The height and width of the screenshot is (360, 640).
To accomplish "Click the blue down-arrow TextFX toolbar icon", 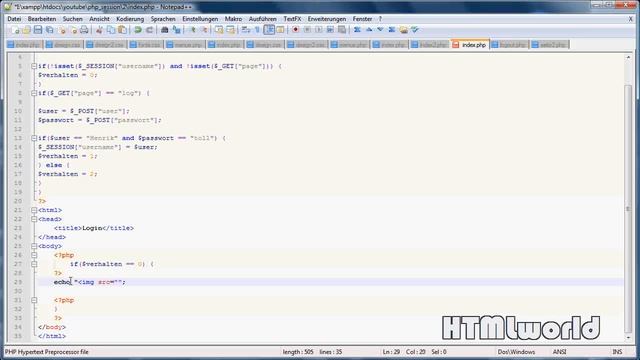I will tap(380, 30).
